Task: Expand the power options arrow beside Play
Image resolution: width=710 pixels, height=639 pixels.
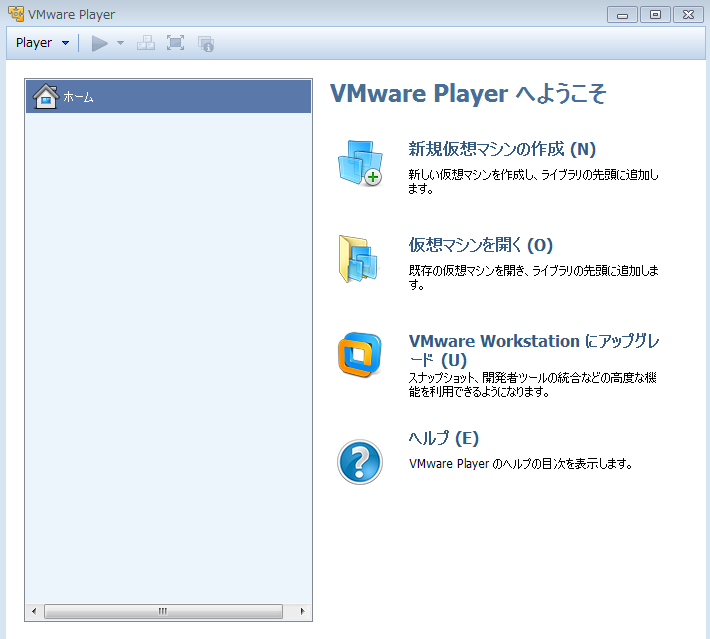Action: click(120, 43)
